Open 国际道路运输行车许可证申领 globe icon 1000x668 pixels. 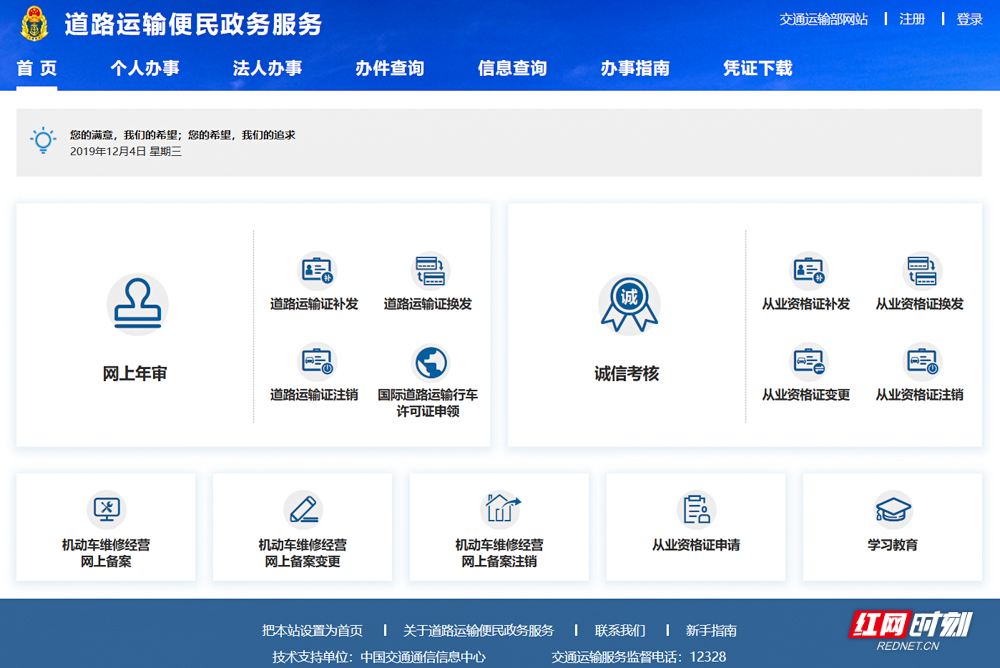[x=430, y=362]
